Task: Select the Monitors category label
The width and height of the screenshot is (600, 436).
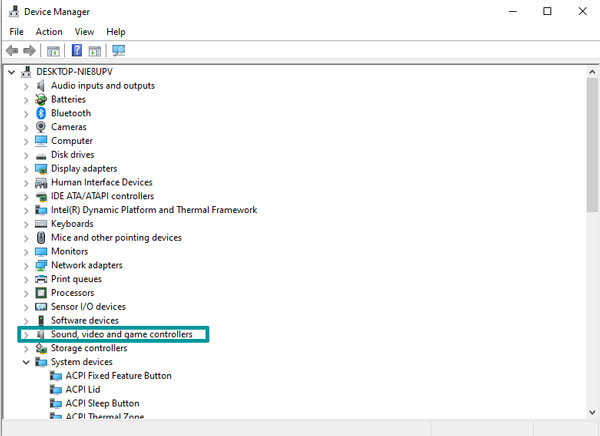Action: pyautogui.click(x=69, y=251)
